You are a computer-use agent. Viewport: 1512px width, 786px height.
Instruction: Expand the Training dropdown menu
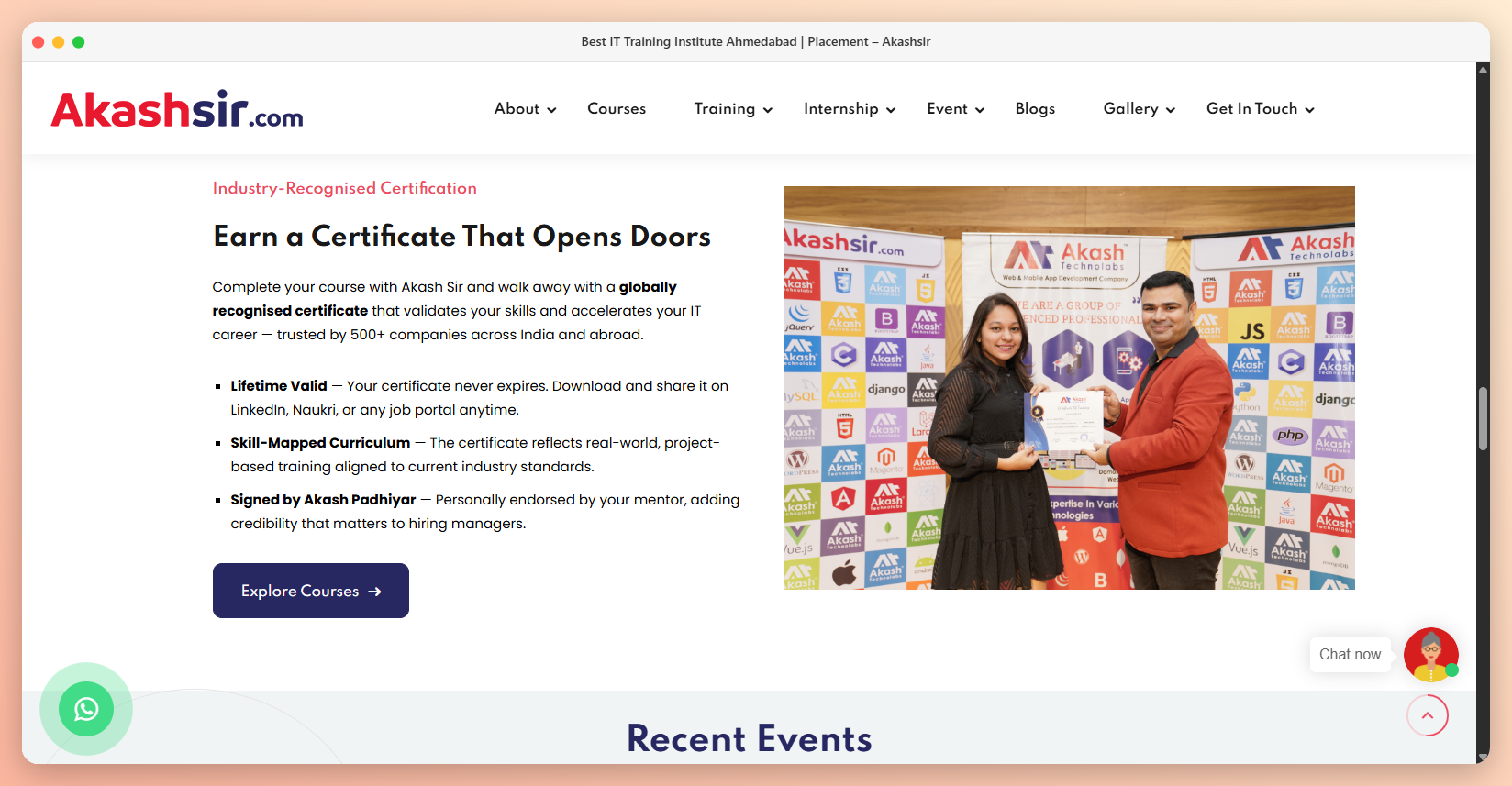coord(733,109)
